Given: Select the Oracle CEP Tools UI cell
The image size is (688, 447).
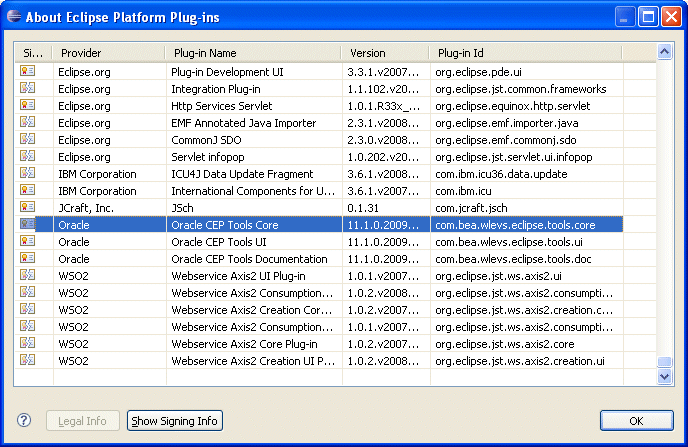Looking at the screenshot, I should (x=254, y=242).
